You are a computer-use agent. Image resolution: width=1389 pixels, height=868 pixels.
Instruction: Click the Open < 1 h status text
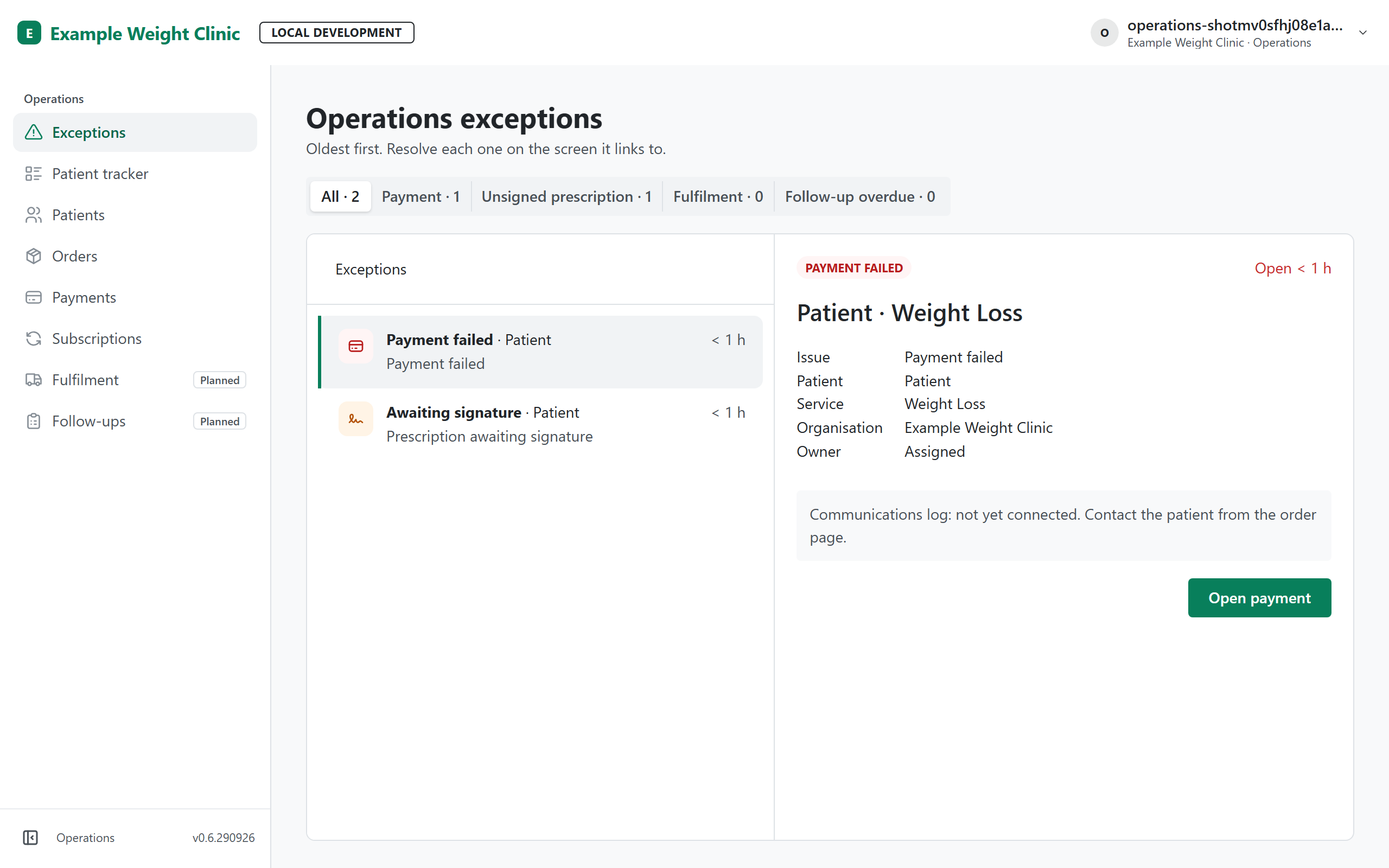point(1292,268)
